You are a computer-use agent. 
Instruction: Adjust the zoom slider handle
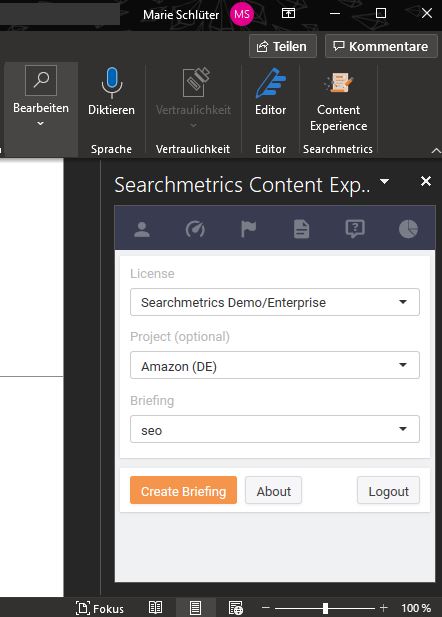[325, 608]
